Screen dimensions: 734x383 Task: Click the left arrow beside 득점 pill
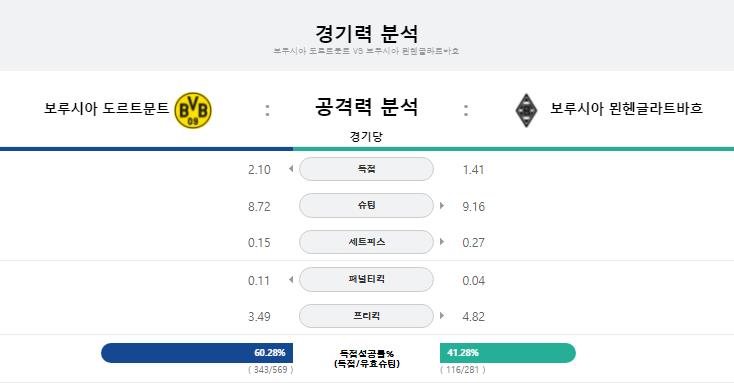(291, 169)
